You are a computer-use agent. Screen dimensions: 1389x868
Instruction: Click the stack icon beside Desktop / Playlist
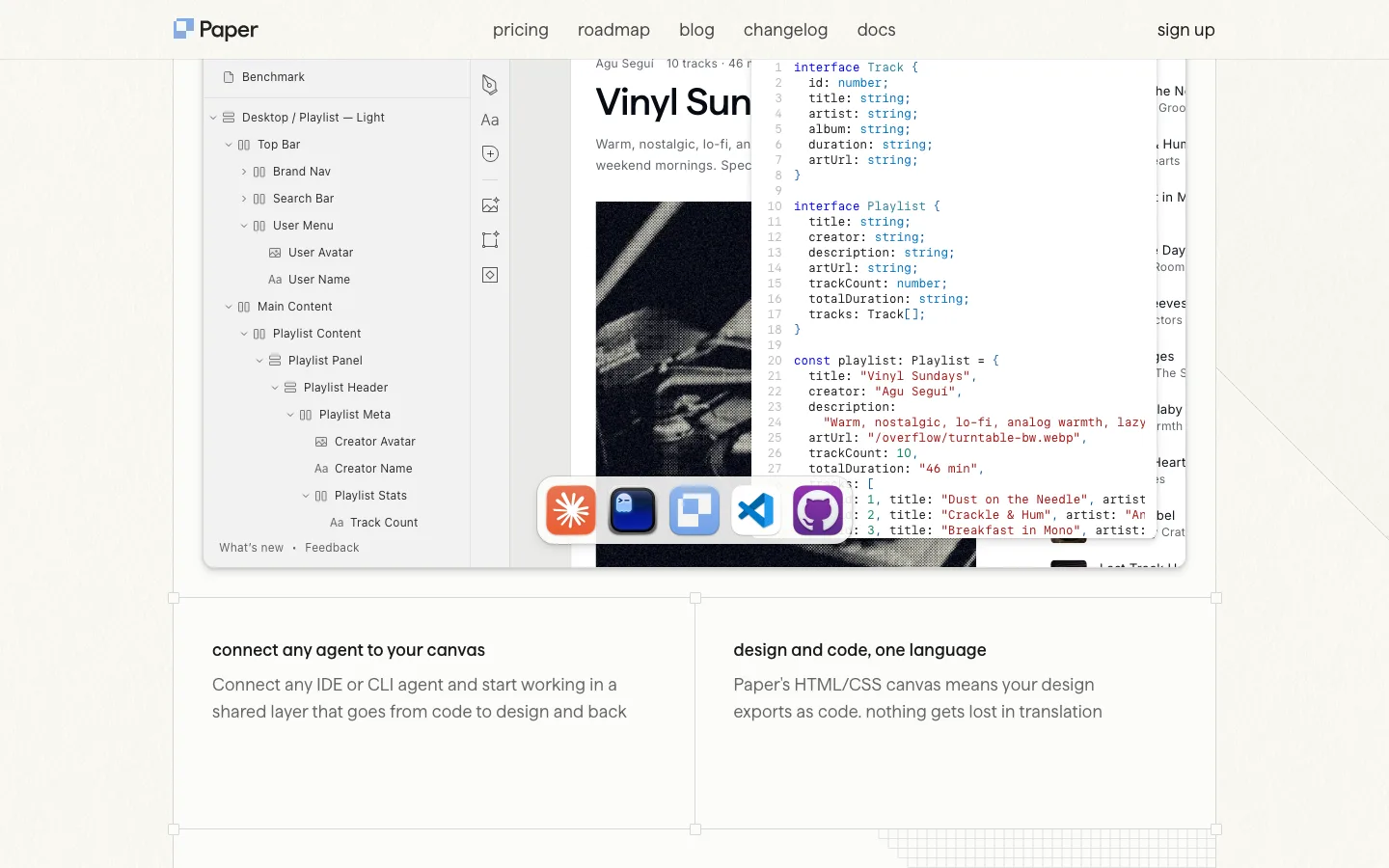coord(229,118)
